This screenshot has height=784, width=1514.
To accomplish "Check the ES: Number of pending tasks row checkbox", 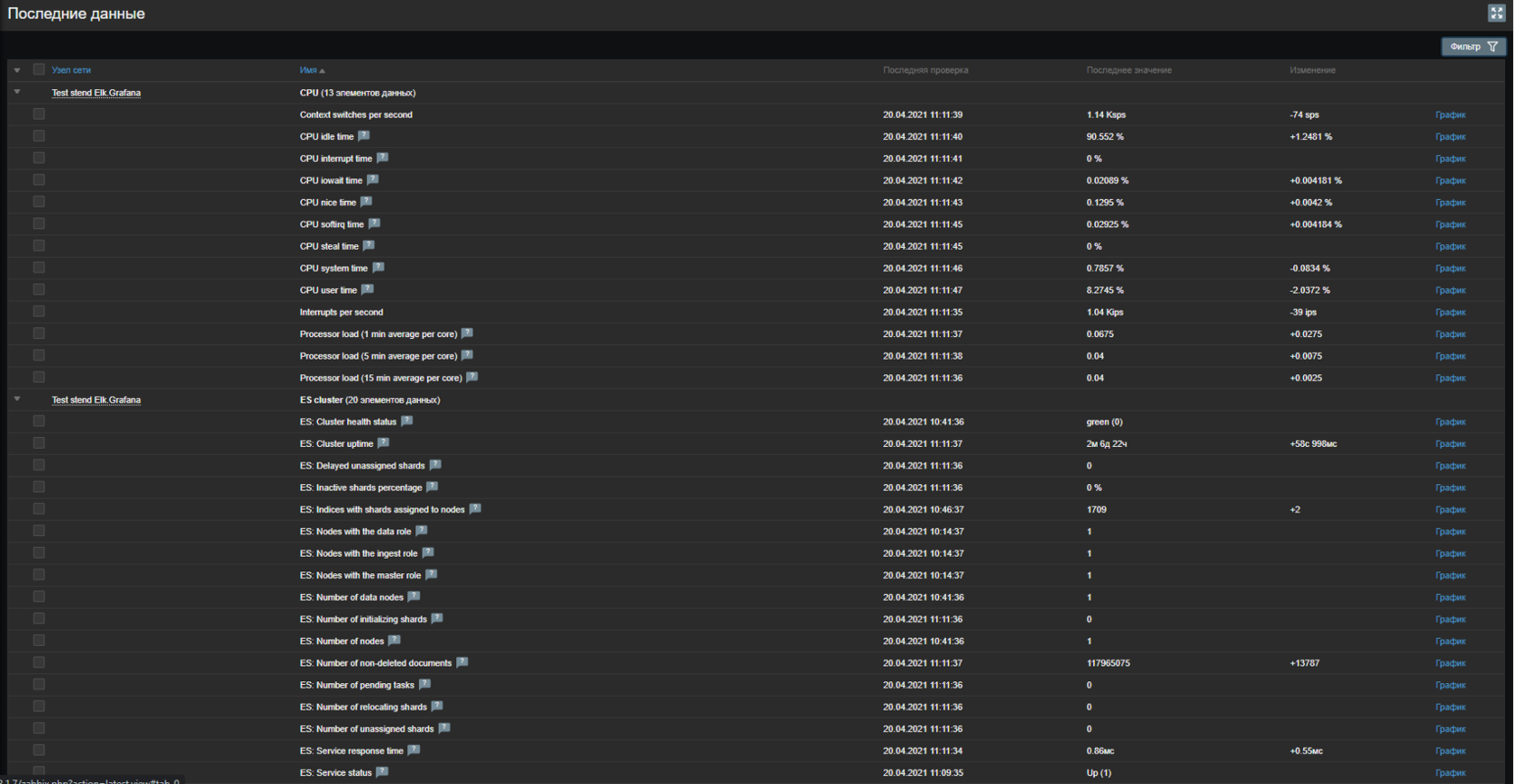I will (39, 684).
